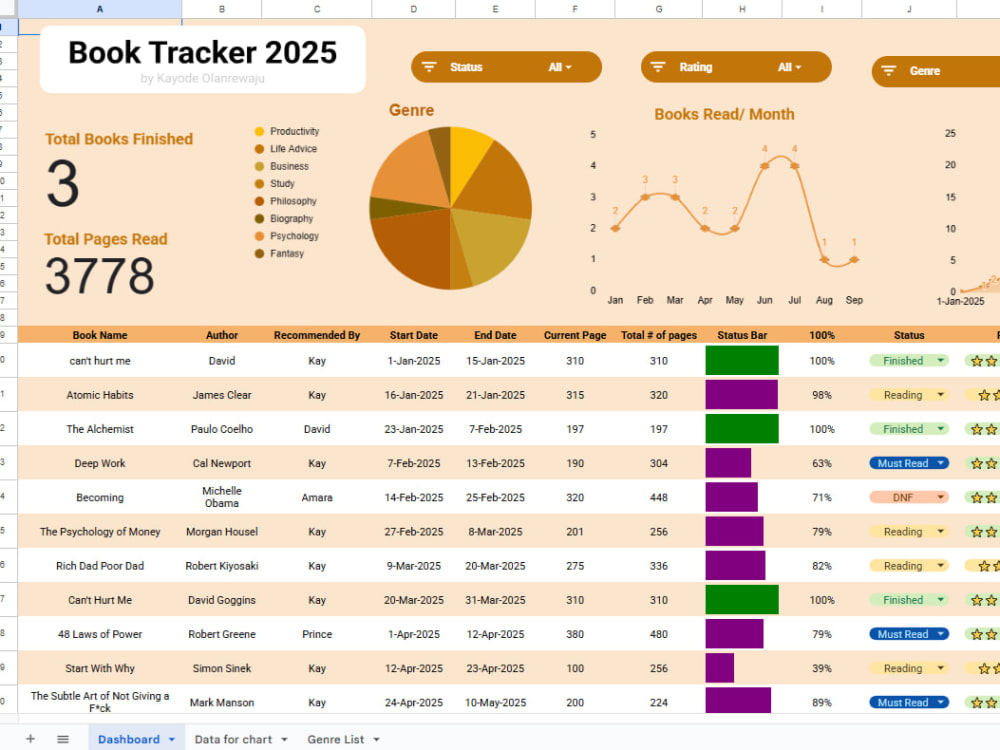This screenshot has width=1000, height=750.
Task: Open status dropdown for The Psychology of Money
Action: tap(940, 532)
